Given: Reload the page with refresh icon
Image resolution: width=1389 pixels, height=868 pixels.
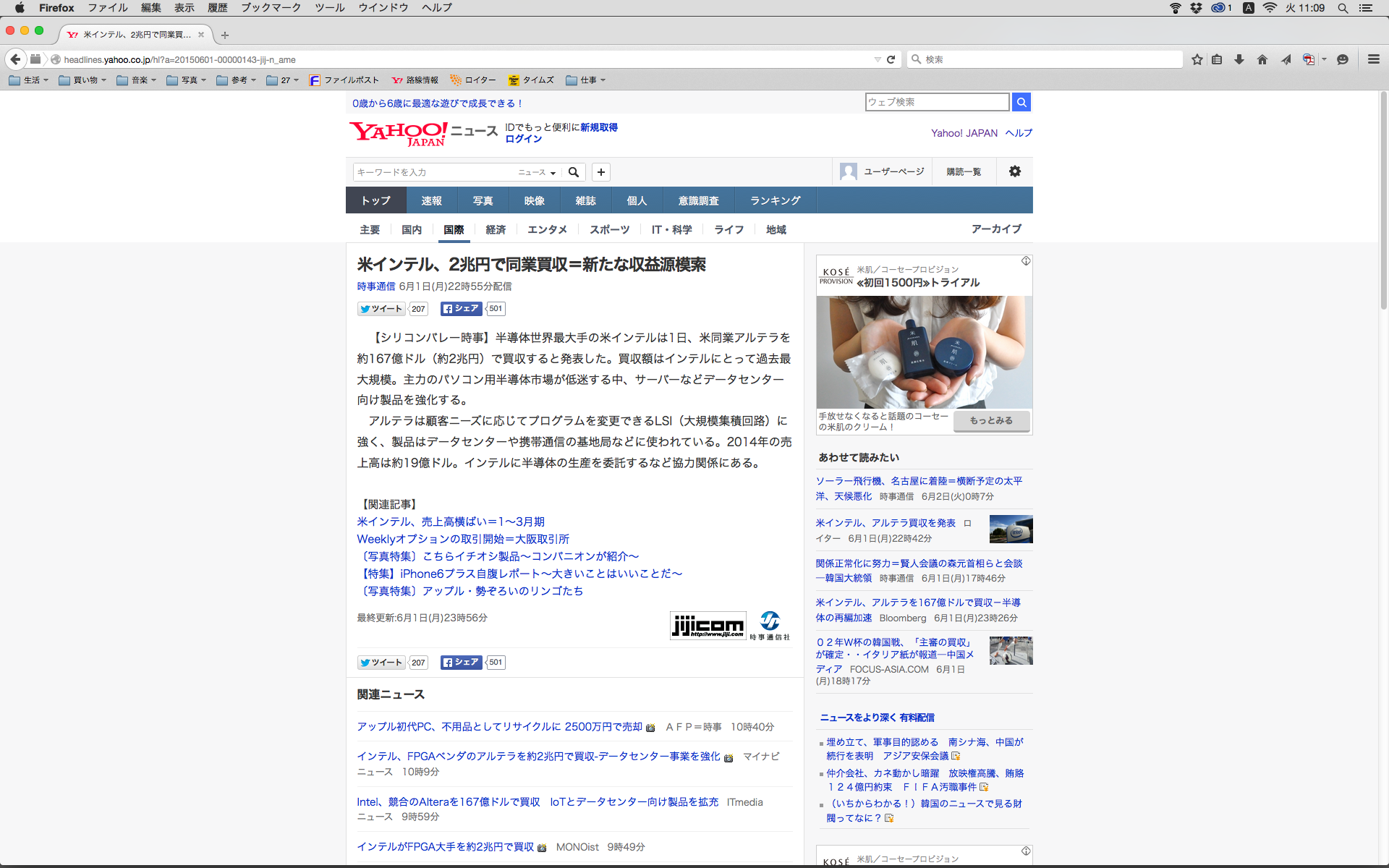Looking at the screenshot, I should click(891, 59).
